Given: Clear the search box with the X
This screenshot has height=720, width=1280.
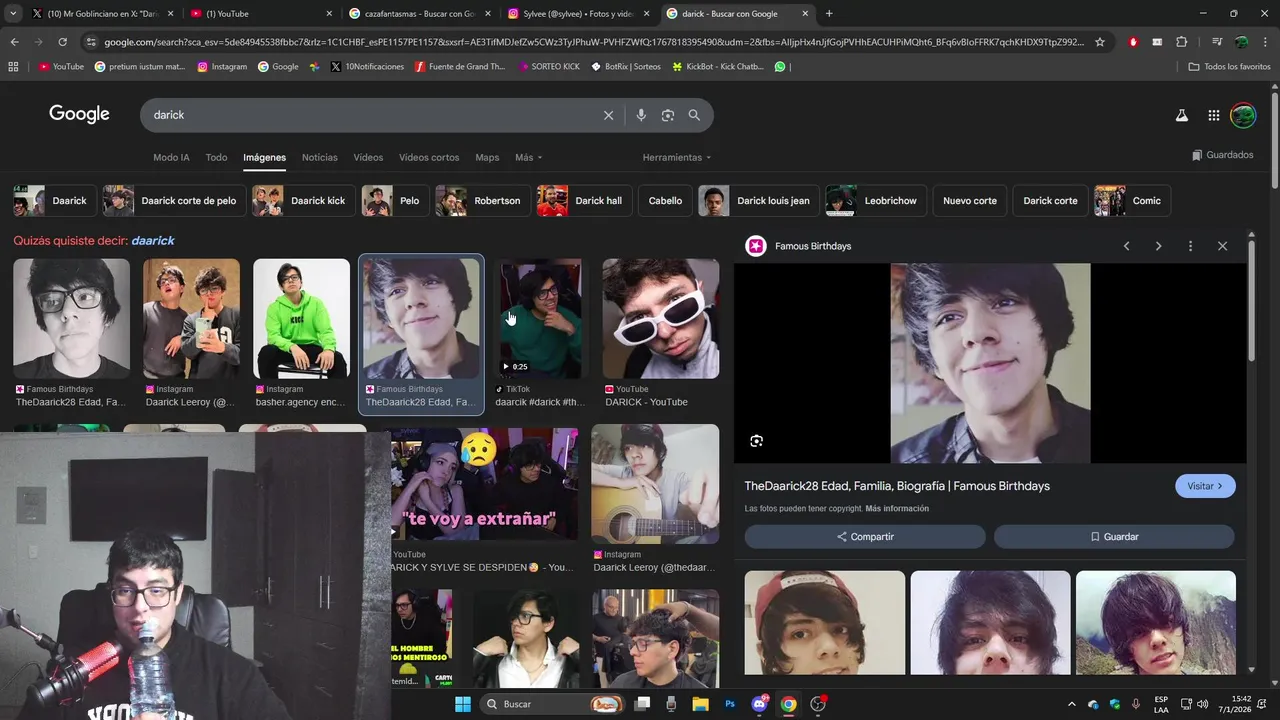Looking at the screenshot, I should [608, 115].
